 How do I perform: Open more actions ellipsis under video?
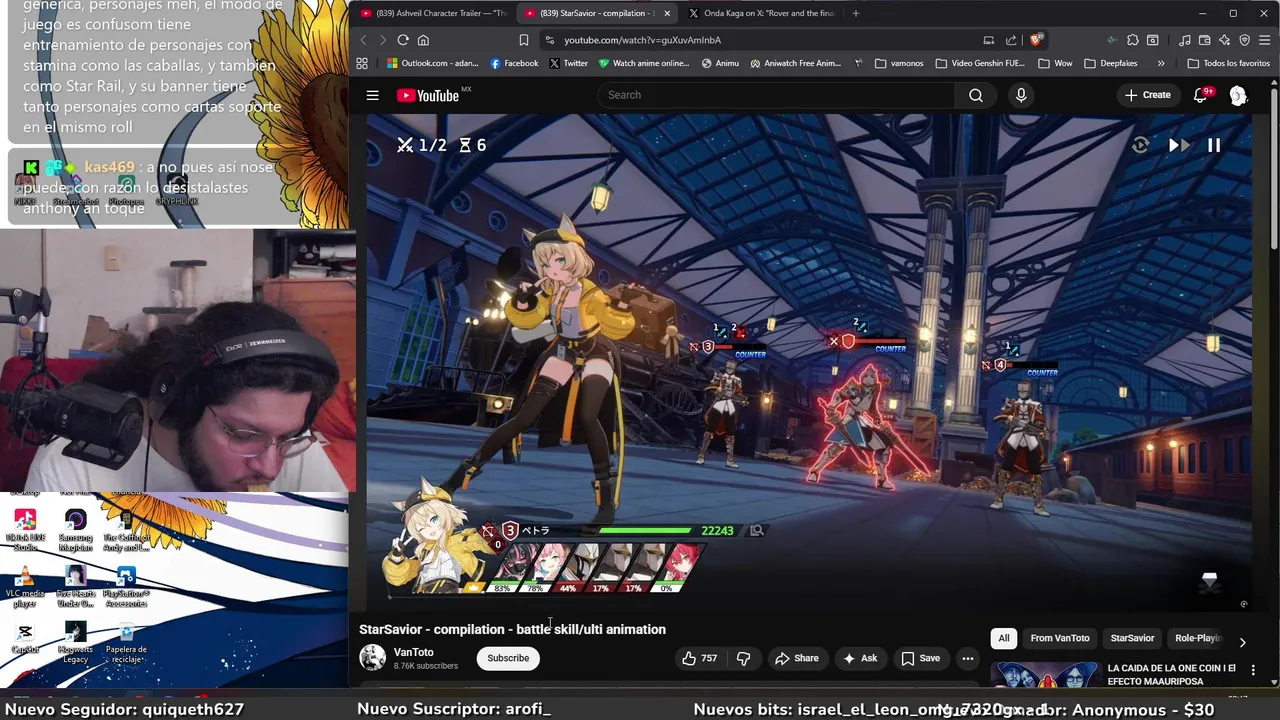tap(967, 658)
